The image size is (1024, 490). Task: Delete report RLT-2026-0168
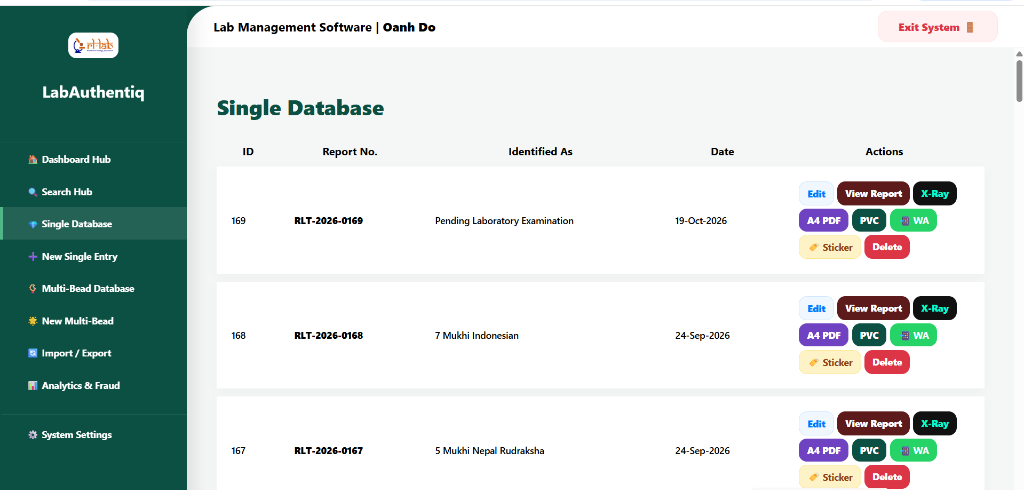pos(887,362)
